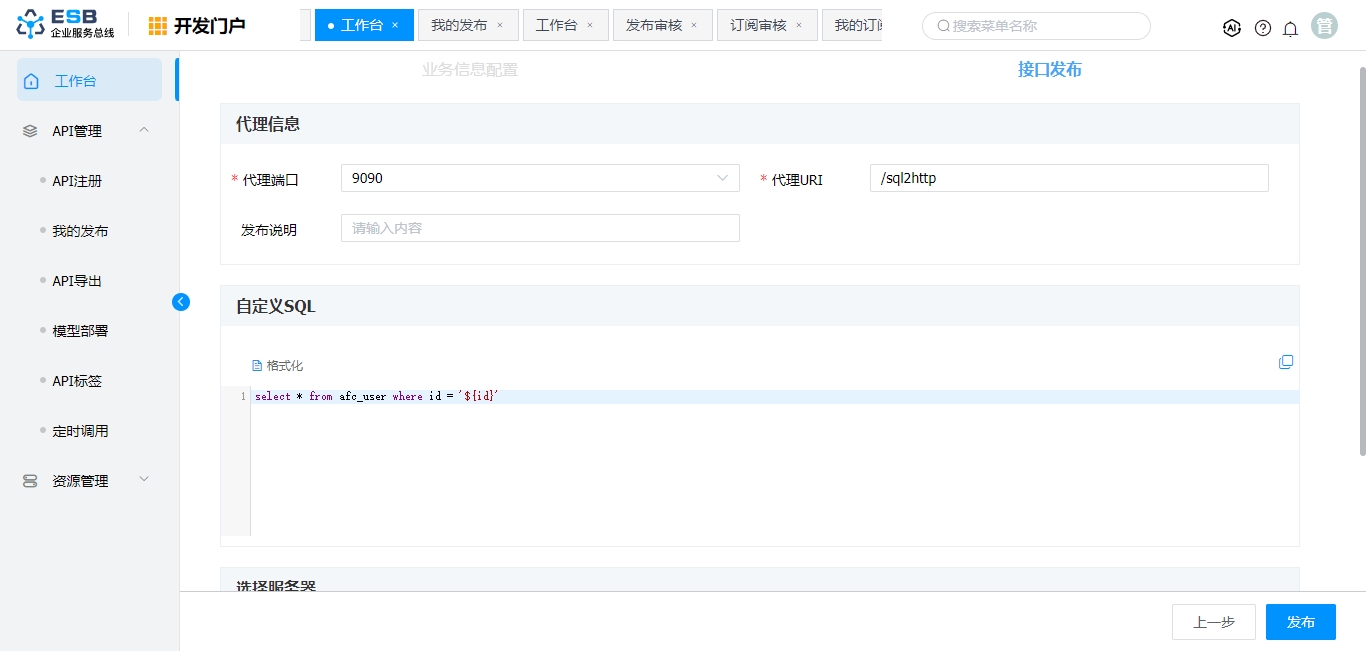Open the AI assistant icon in header
The width and height of the screenshot is (1366, 651).
click(x=1232, y=28)
